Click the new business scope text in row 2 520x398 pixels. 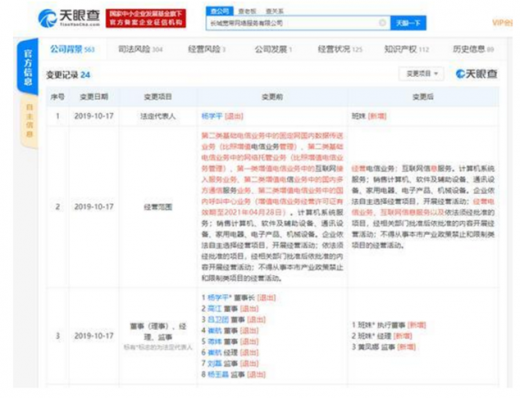tap(423, 207)
